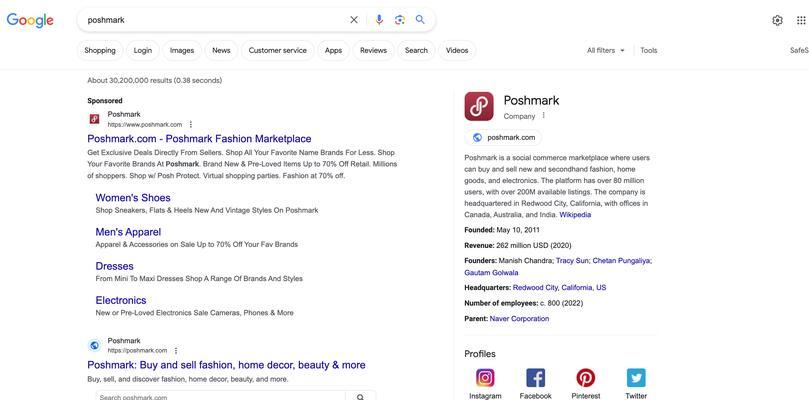The width and height of the screenshot is (809, 400).
Task: Open three-dot menu beside sponsored Poshmark URL
Action: coord(191,124)
